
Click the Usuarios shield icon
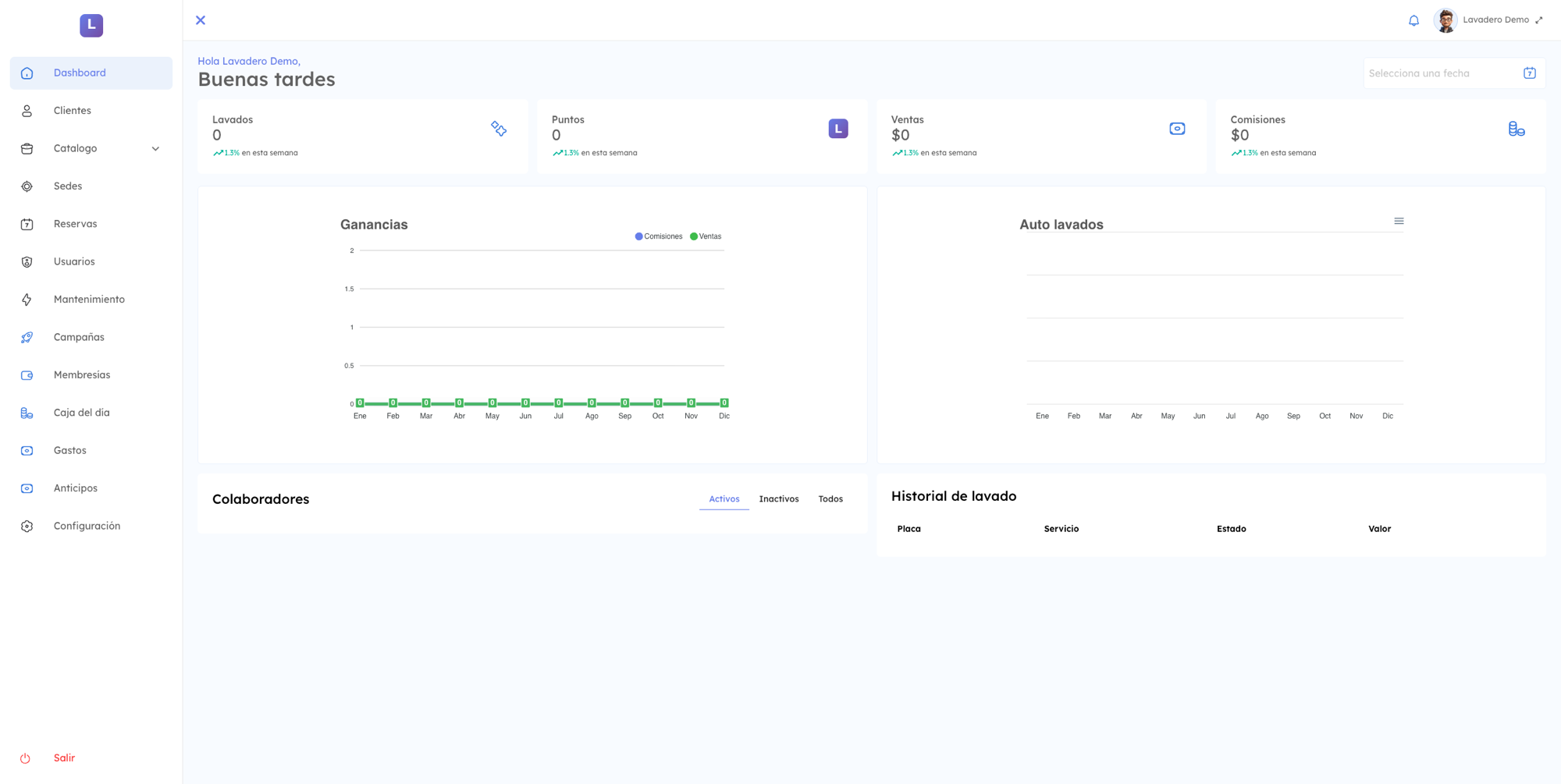pos(27,262)
